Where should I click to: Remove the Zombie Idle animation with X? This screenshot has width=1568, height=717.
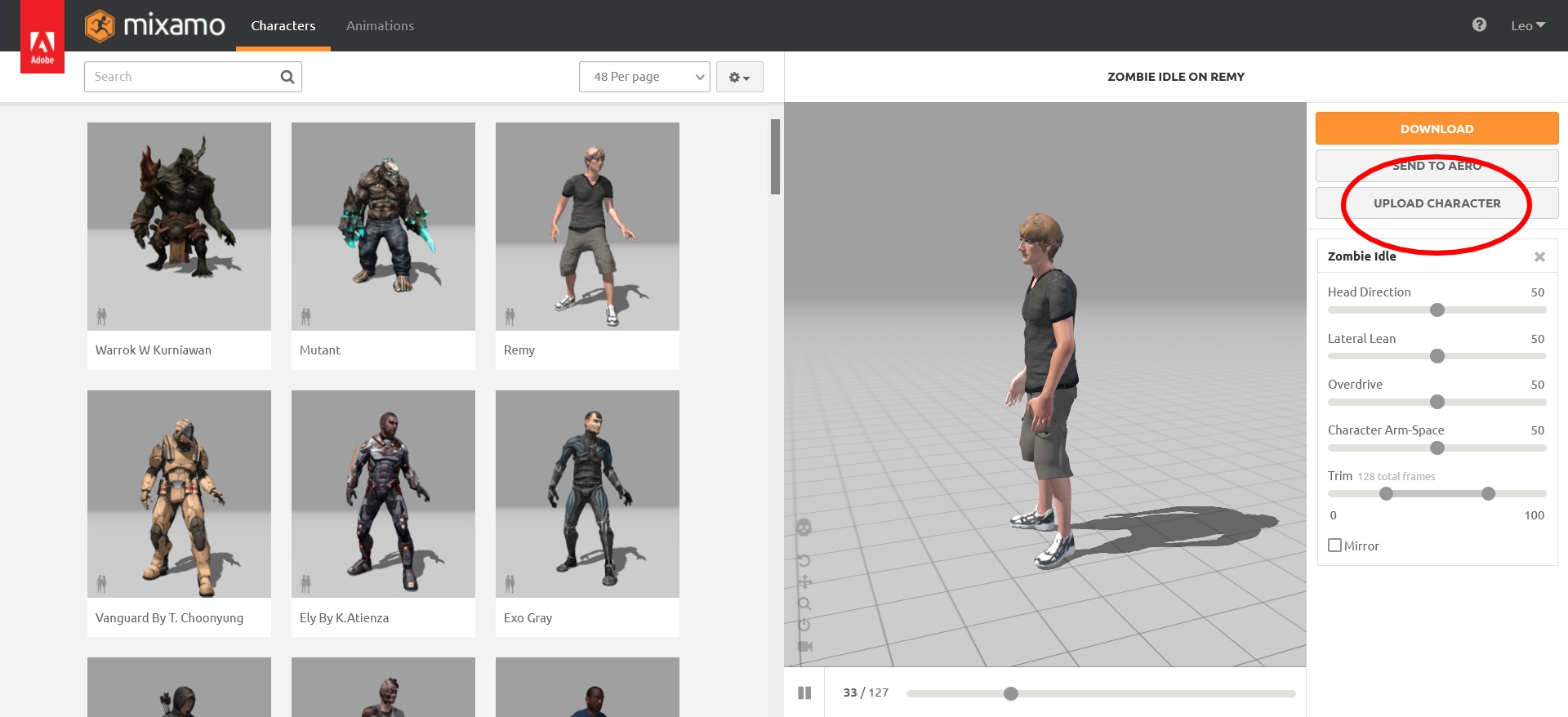(1539, 256)
